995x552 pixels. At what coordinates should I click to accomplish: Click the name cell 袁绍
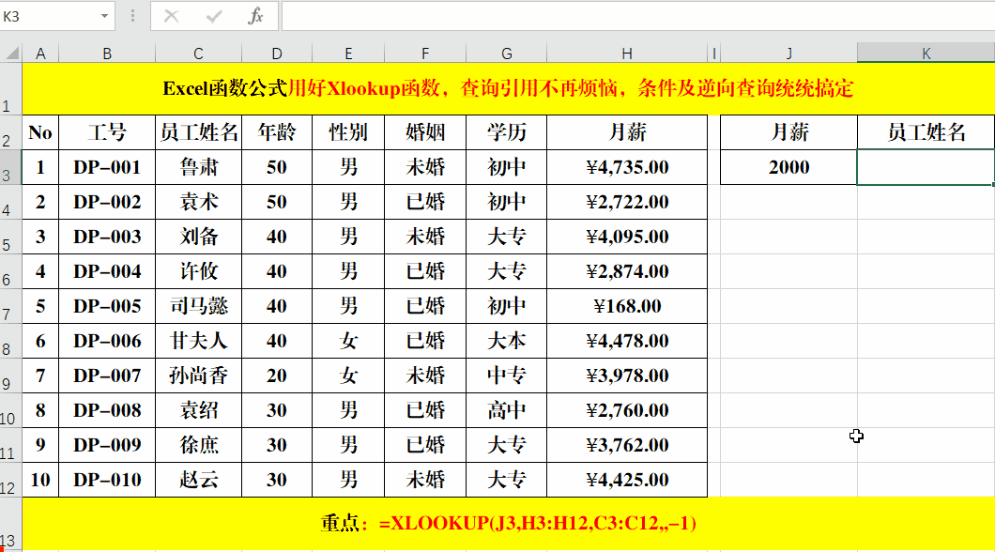199,411
